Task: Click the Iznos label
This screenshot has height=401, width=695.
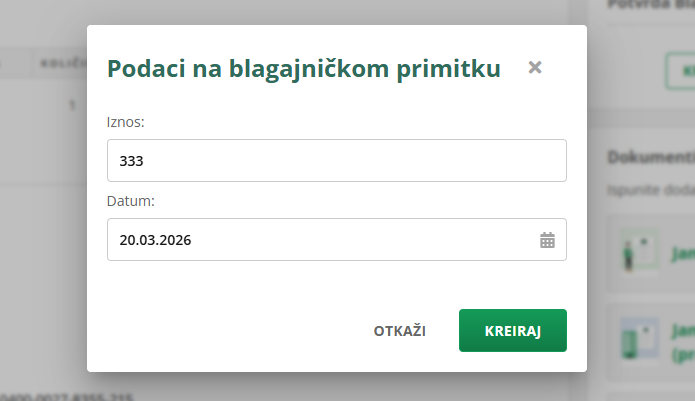Action: click(x=126, y=122)
